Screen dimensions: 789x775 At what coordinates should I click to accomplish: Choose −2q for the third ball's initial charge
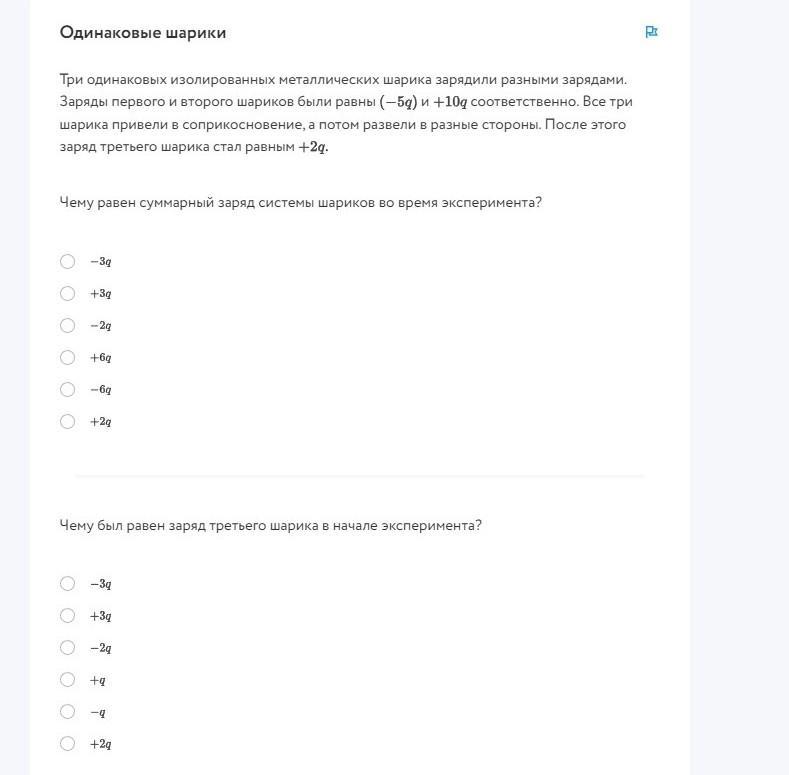68,648
